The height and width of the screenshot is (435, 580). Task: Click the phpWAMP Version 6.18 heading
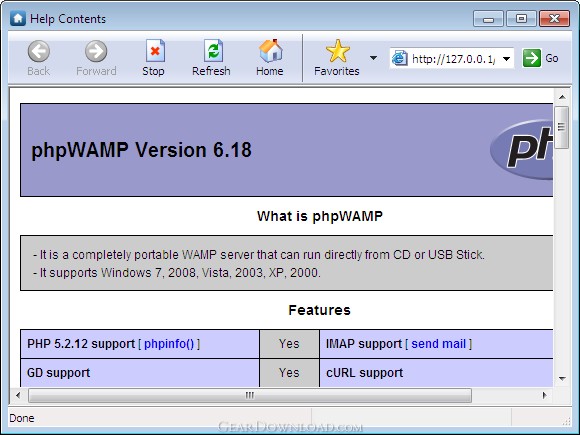pyautogui.click(x=141, y=150)
